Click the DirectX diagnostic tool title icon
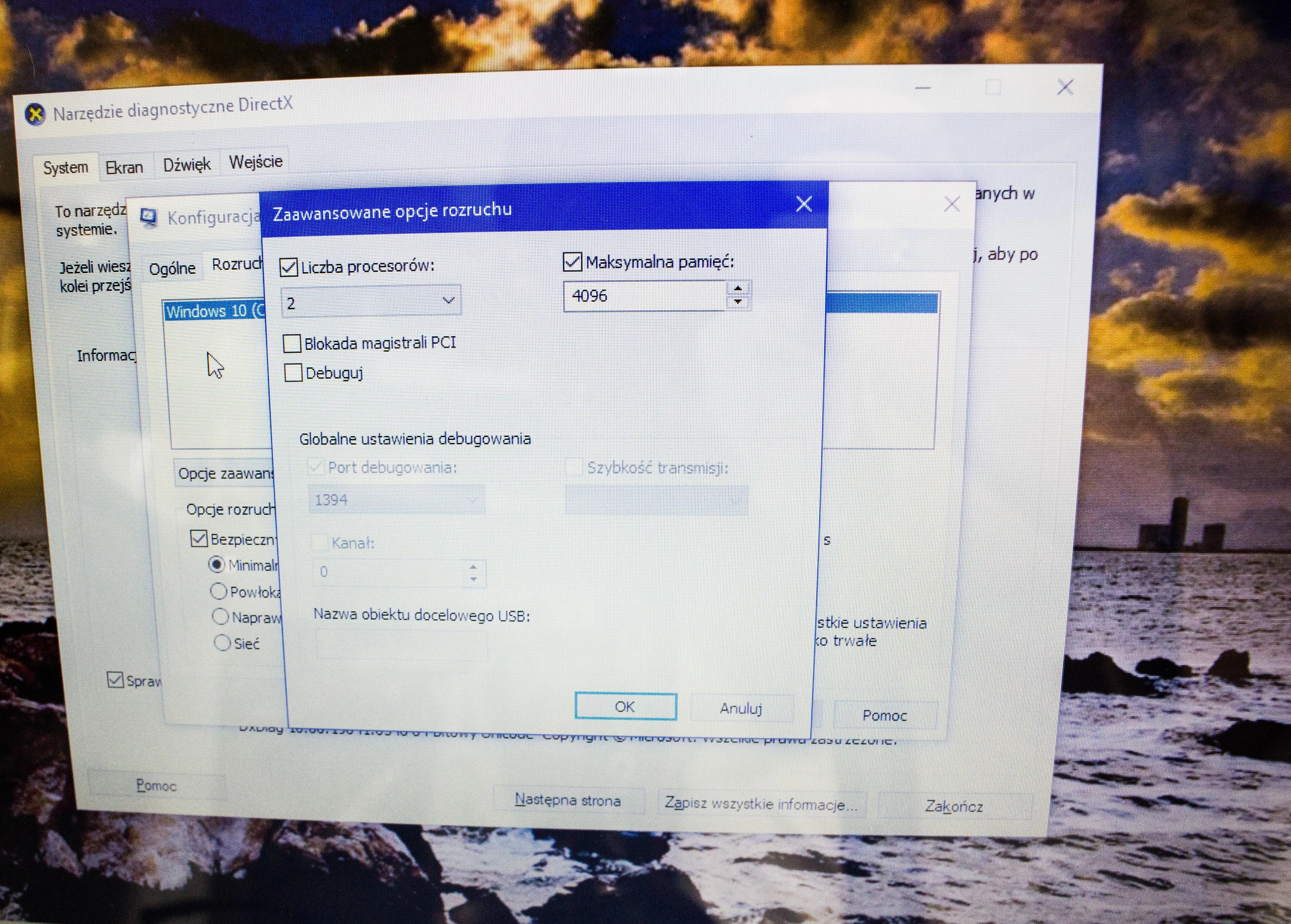The width and height of the screenshot is (1291, 924). pos(35,114)
